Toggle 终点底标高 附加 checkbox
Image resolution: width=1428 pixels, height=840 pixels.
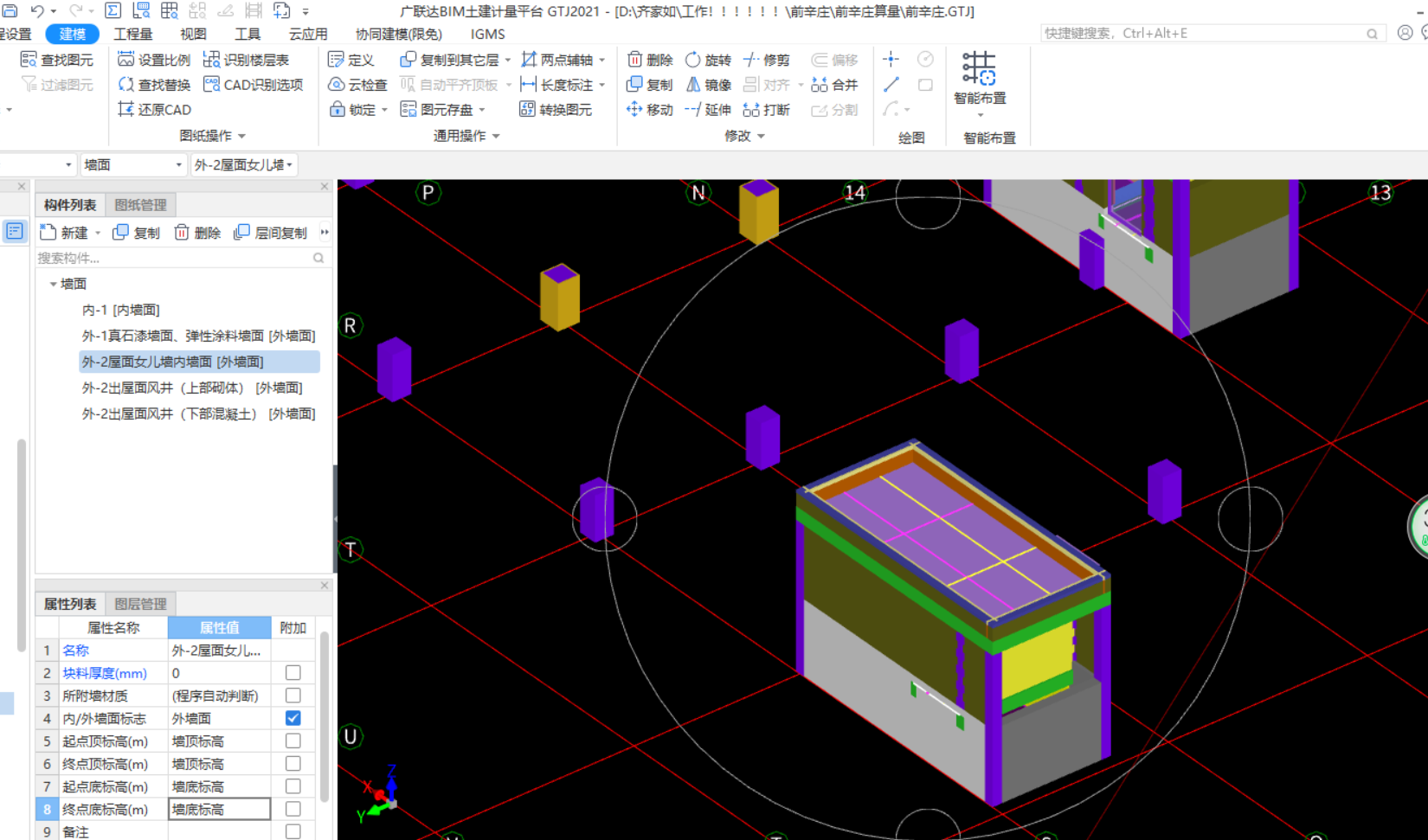tap(293, 809)
